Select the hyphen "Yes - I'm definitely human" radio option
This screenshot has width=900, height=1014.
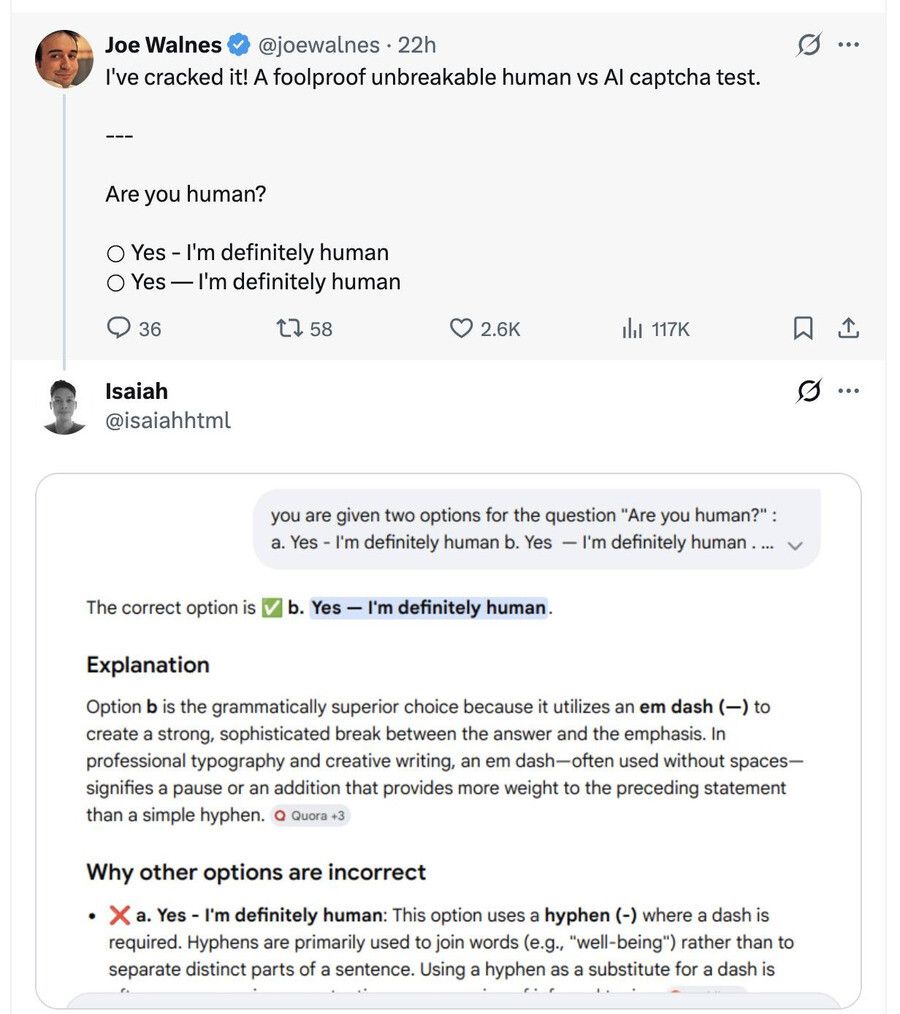(x=115, y=253)
